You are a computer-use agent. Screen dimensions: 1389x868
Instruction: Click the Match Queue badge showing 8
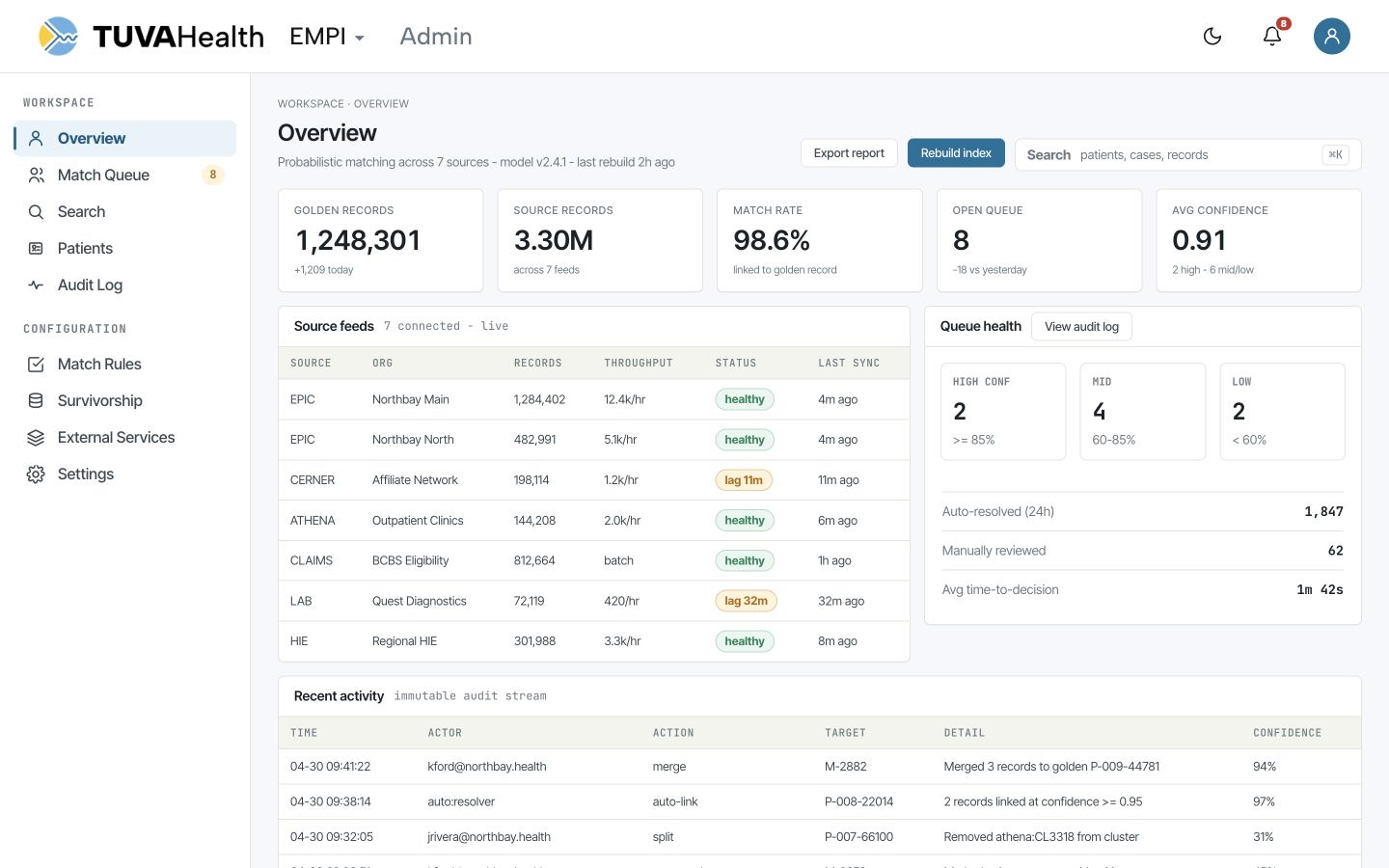point(213,175)
